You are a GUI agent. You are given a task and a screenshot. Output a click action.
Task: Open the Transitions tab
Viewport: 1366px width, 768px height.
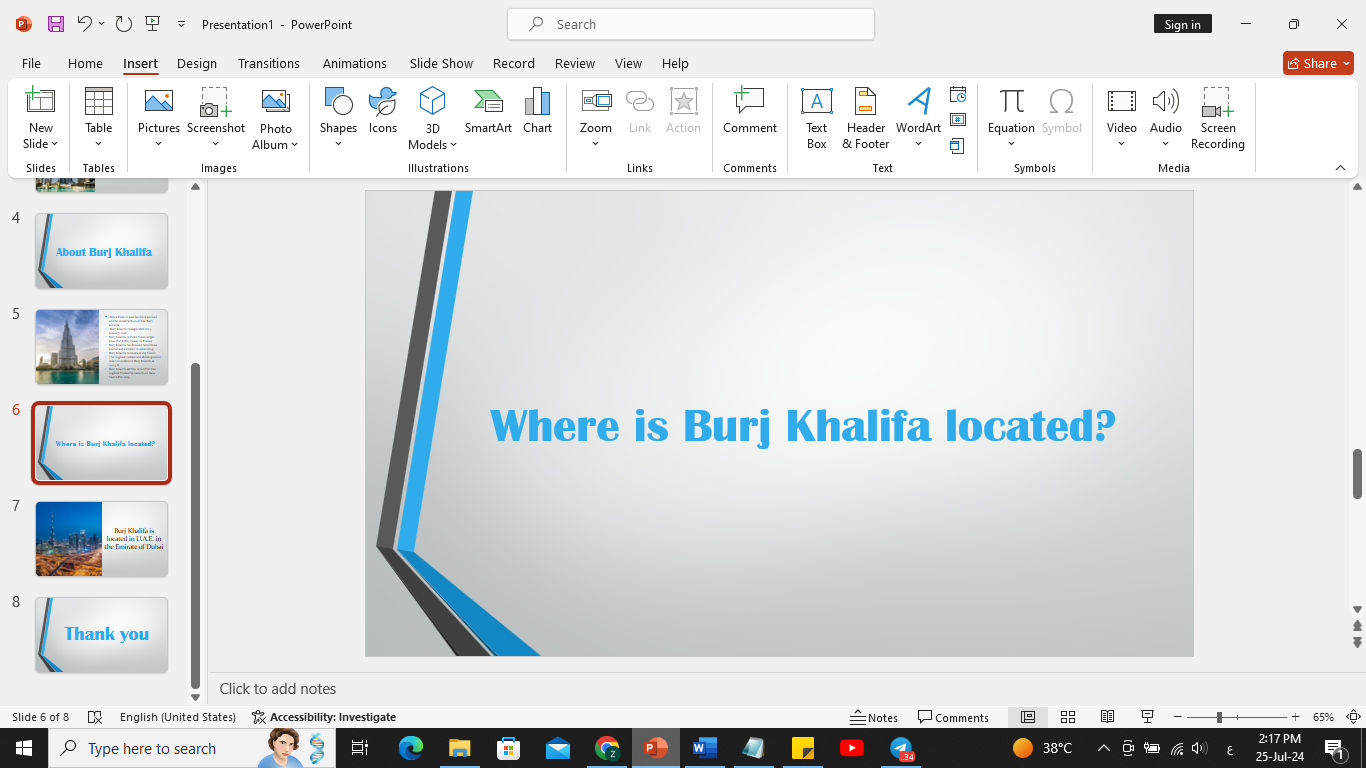pyautogui.click(x=269, y=63)
